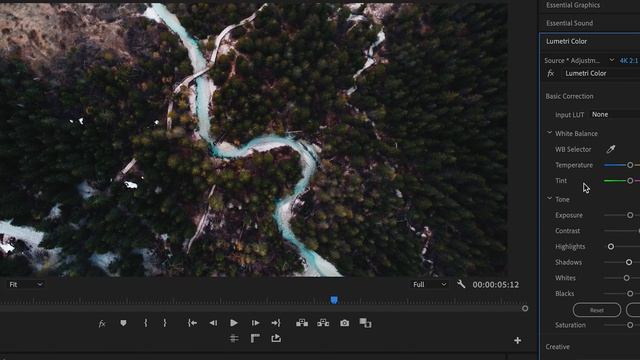
Task: Go to Out point button
Action: point(276,323)
